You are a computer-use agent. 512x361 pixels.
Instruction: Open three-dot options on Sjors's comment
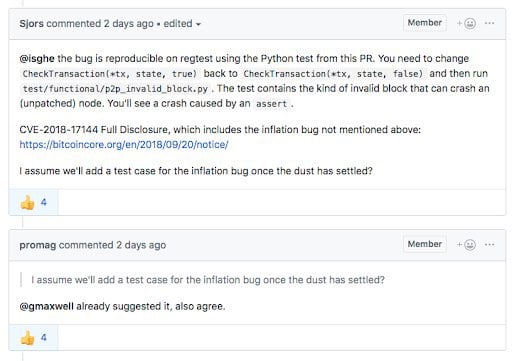point(489,23)
